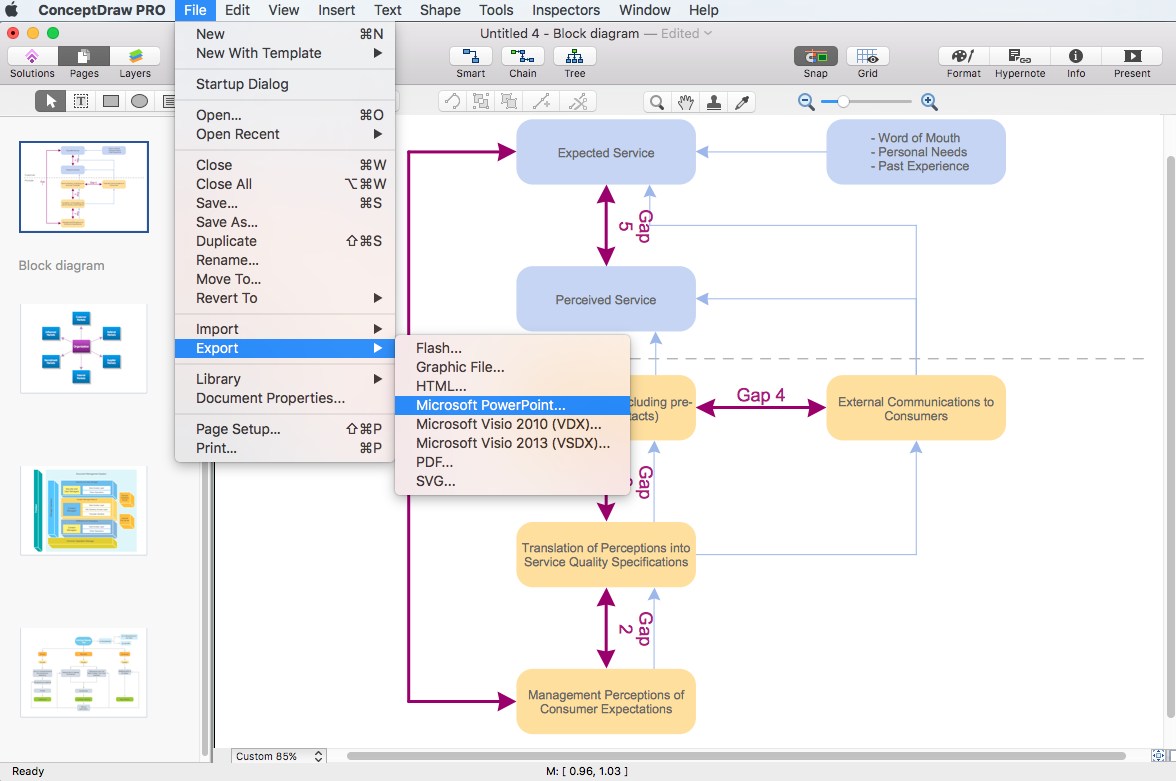The width and height of the screenshot is (1176, 781).
Task: Click the Chain connector icon
Action: click(x=522, y=57)
